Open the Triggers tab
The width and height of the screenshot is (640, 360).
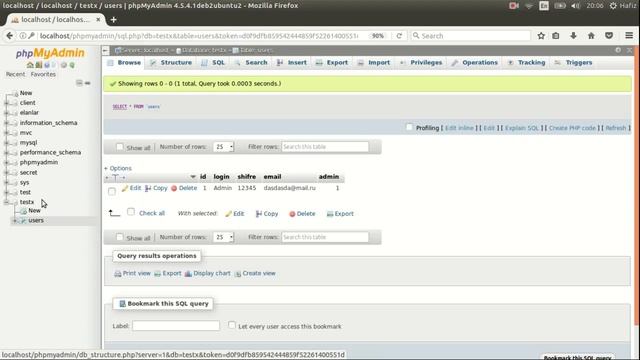[573, 62]
